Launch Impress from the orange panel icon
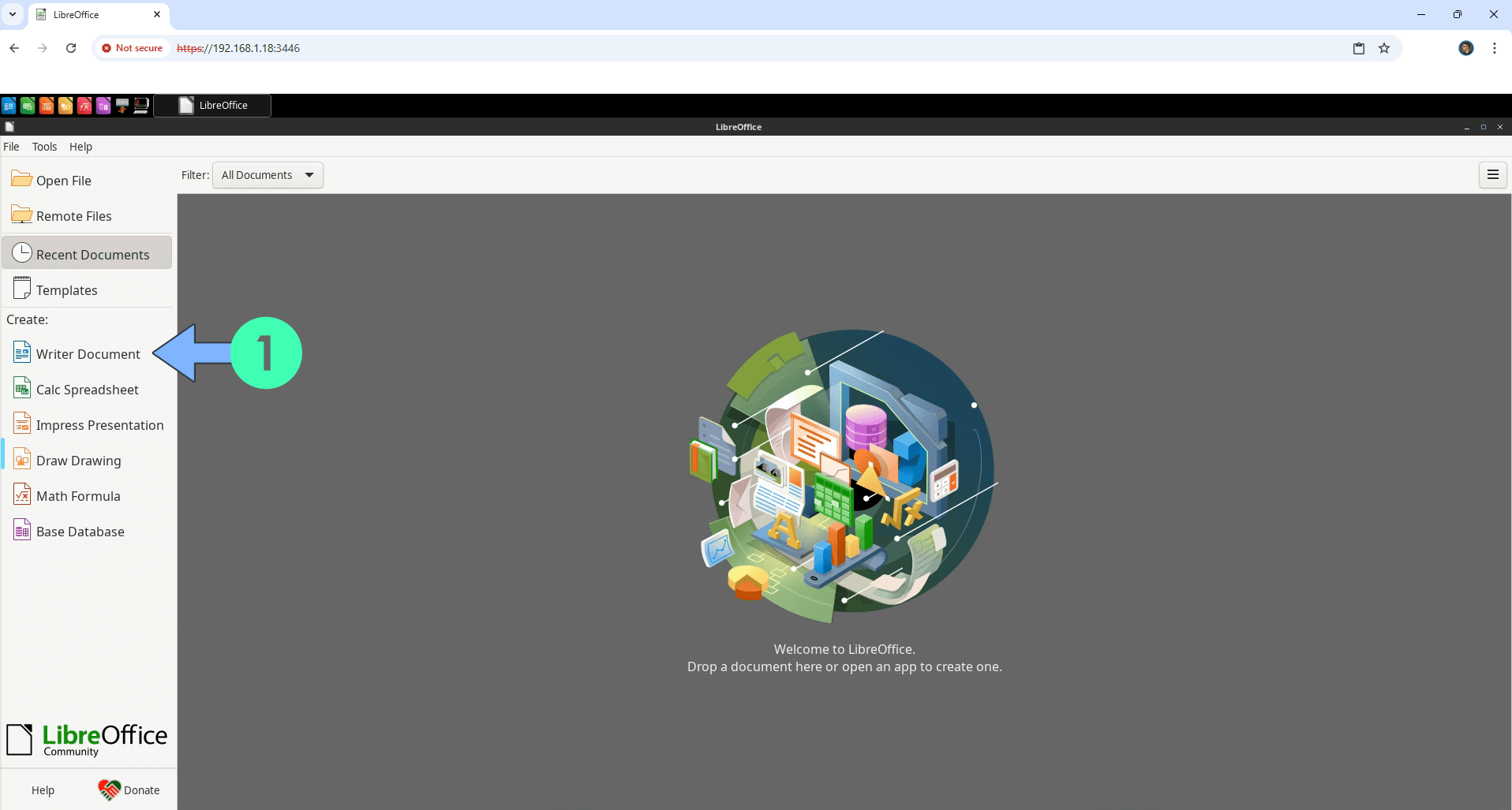 47,106
